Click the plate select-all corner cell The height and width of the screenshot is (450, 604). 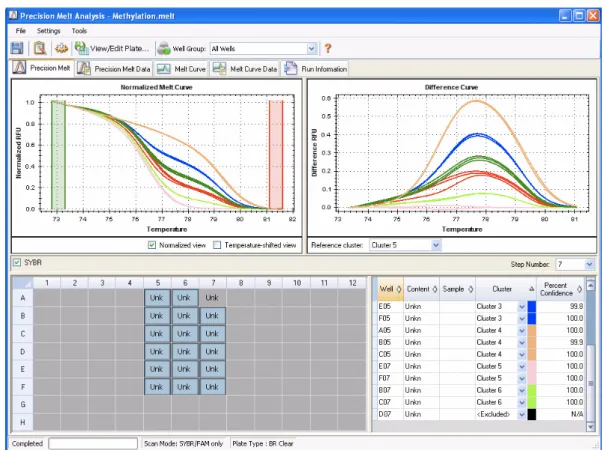23,283
